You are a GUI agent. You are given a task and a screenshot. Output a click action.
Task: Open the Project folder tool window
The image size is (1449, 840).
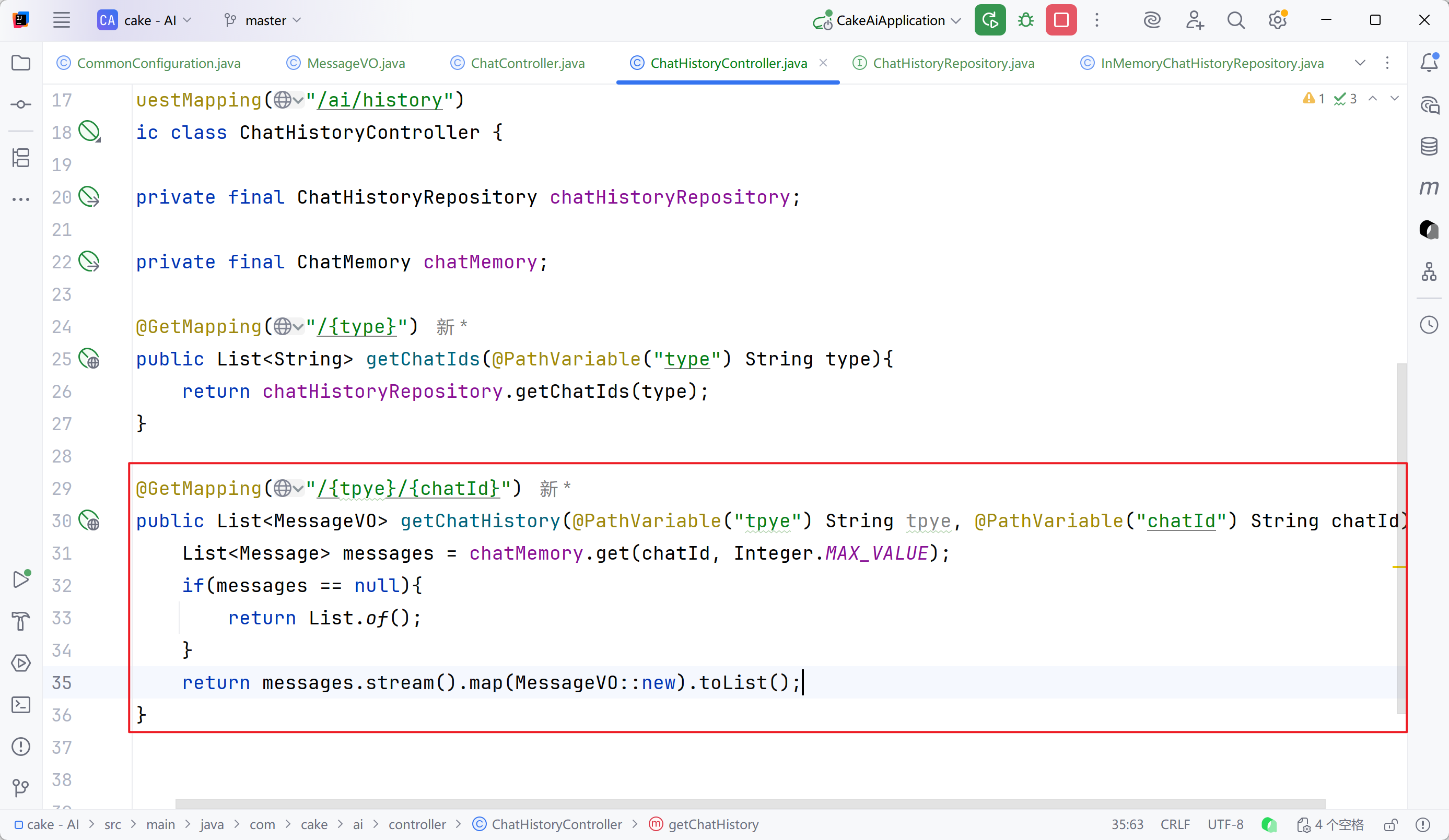click(21, 63)
